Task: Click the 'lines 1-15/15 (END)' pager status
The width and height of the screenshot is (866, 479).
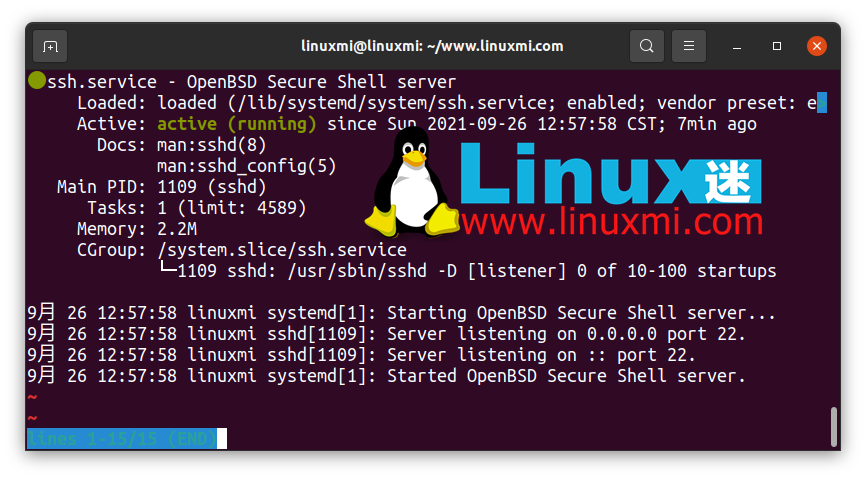Action: pos(122,439)
